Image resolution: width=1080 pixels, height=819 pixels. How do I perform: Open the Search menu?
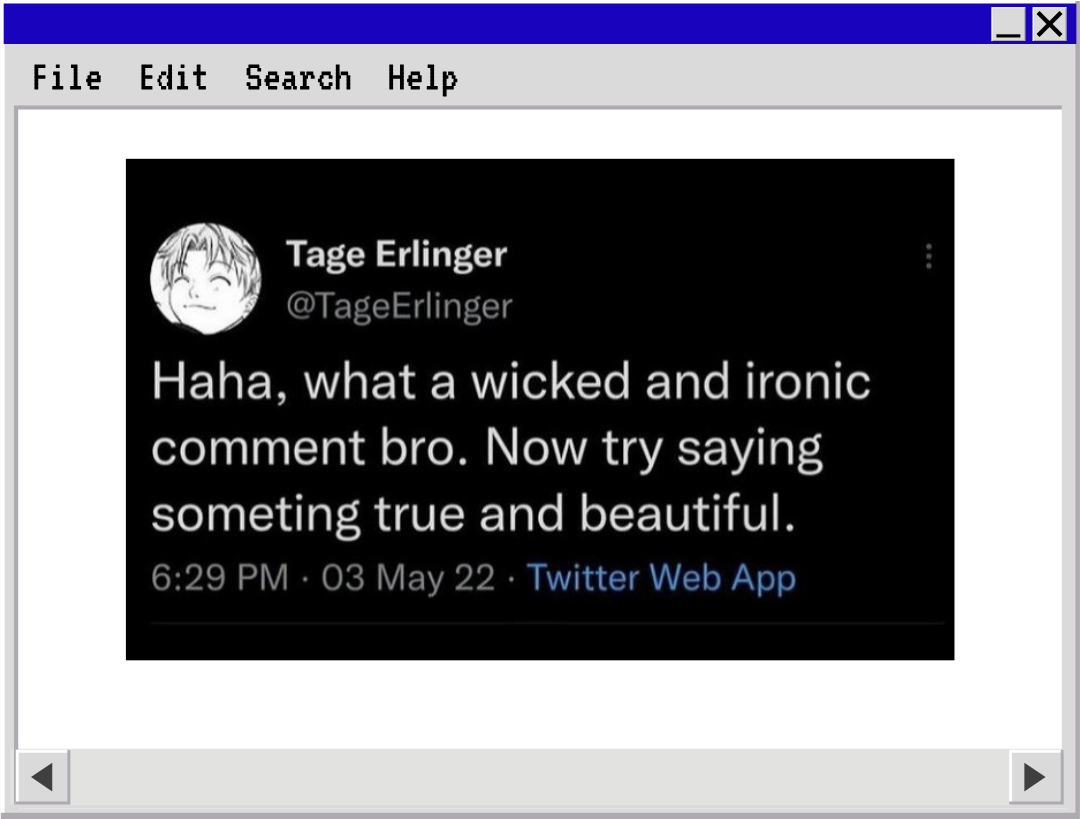click(x=298, y=78)
